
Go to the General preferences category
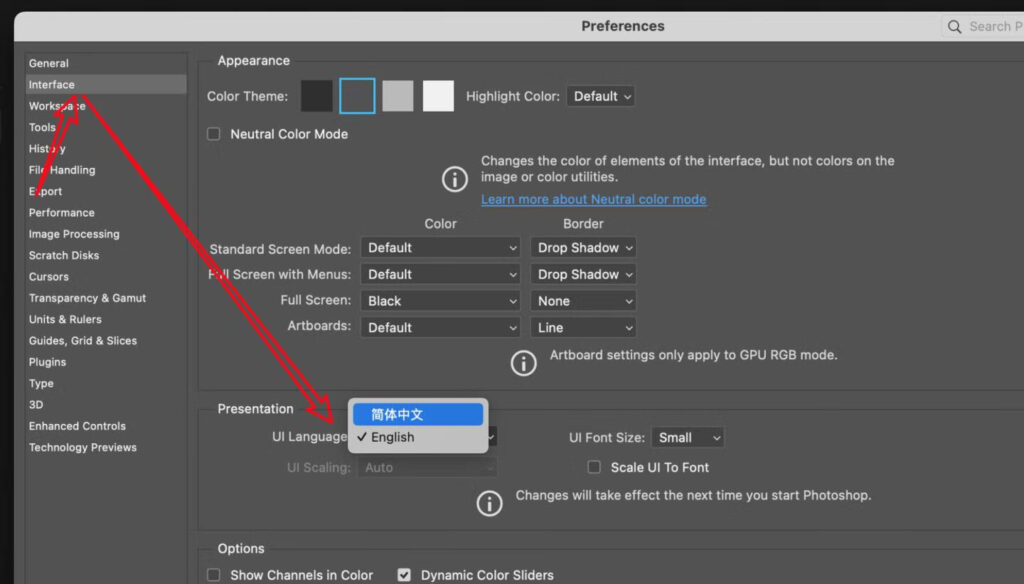click(48, 63)
